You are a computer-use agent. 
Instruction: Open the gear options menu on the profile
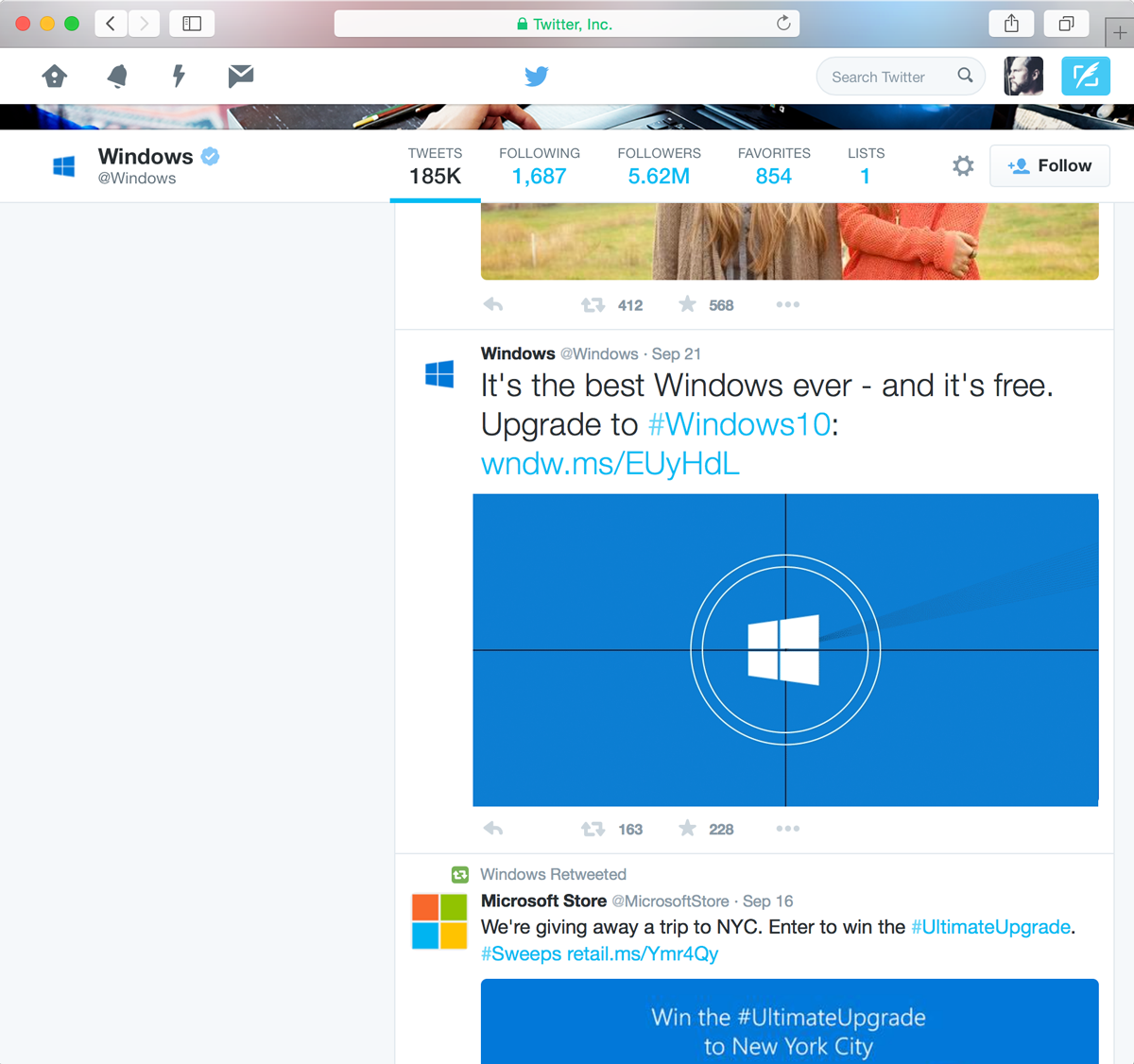click(963, 166)
